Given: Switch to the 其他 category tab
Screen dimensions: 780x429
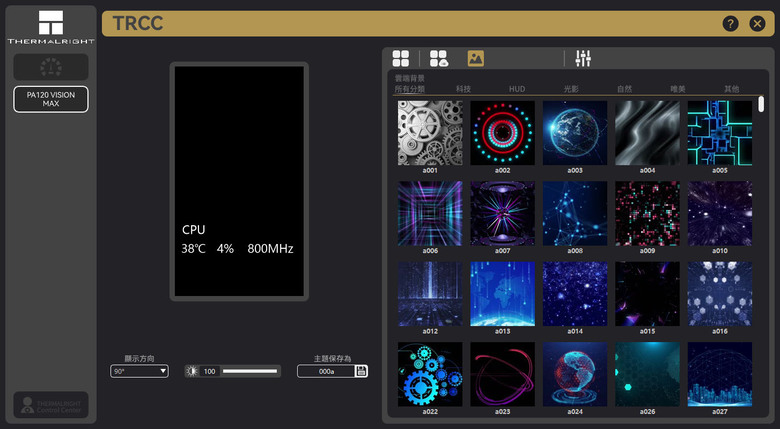Looking at the screenshot, I should pos(731,89).
